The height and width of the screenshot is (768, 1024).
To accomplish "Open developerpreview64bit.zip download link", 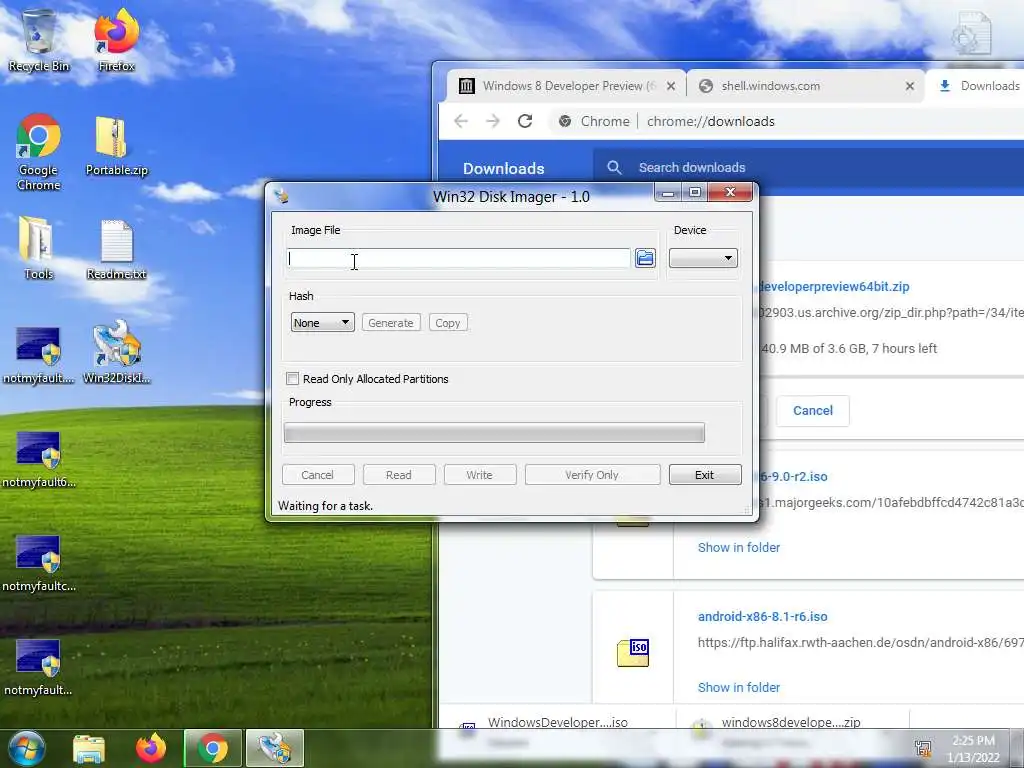I will 834,286.
